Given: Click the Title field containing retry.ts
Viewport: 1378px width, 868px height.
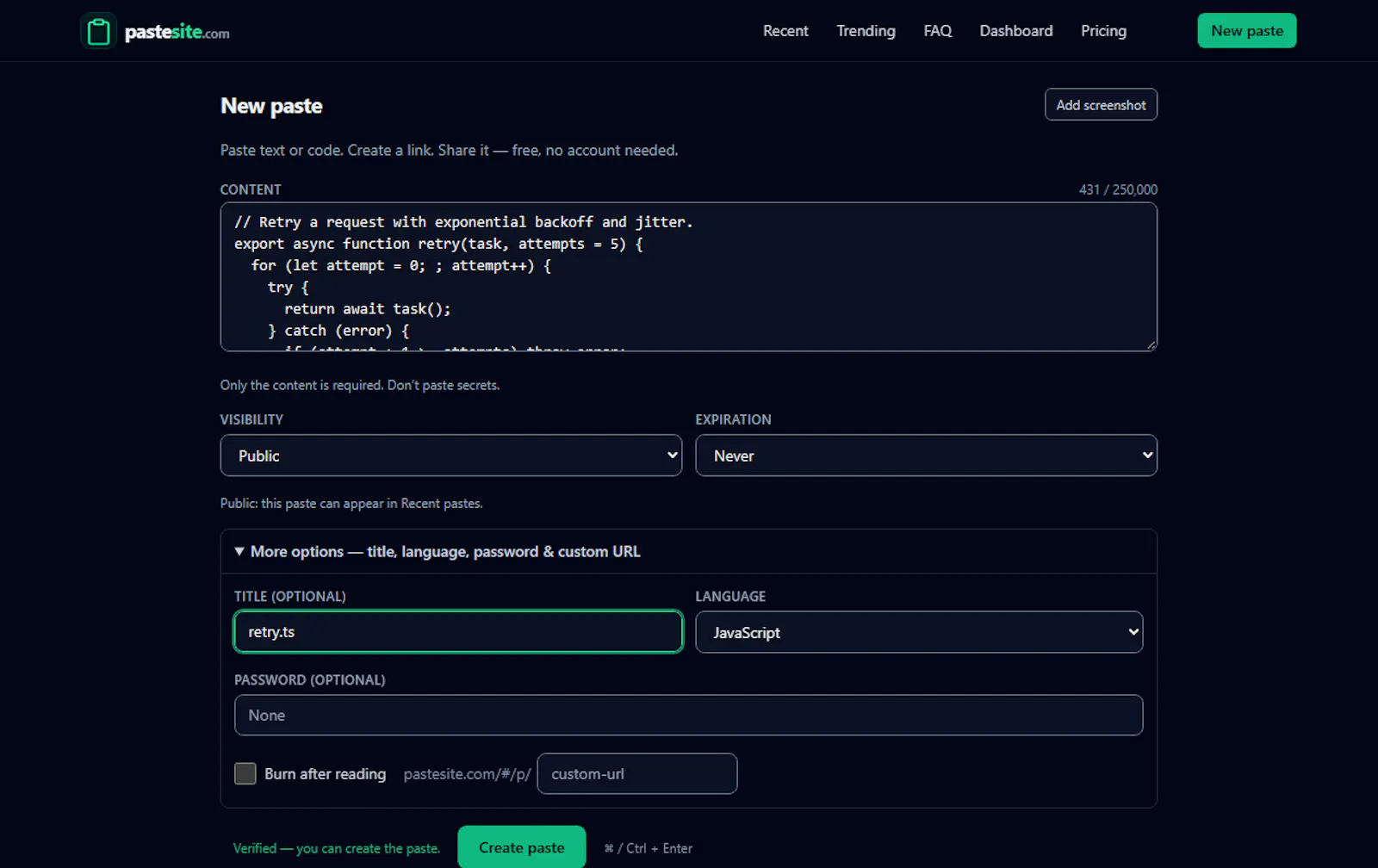Looking at the screenshot, I should (x=458, y=632).
